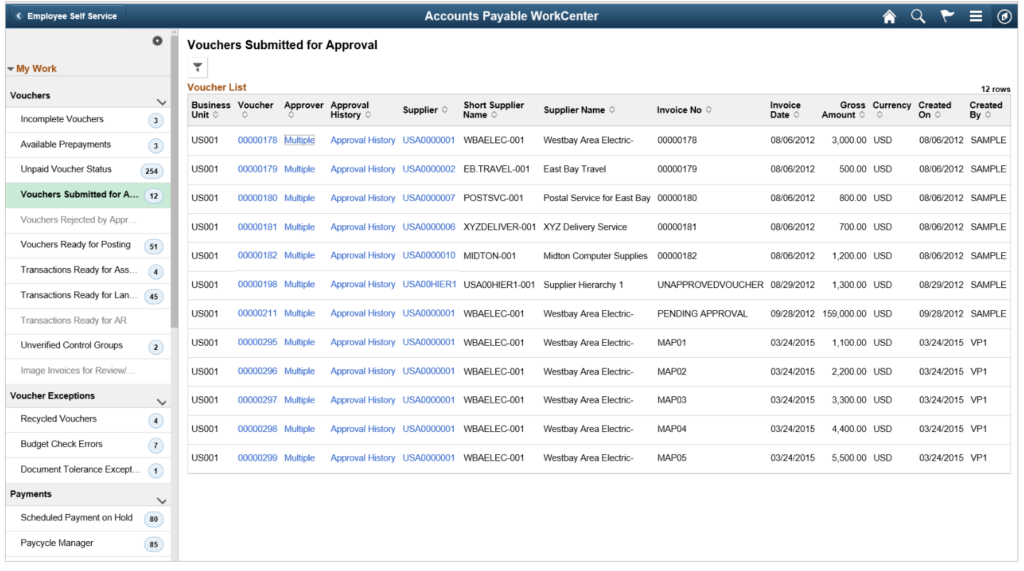Sort by Voucher column arrow

tap(245, 115)
